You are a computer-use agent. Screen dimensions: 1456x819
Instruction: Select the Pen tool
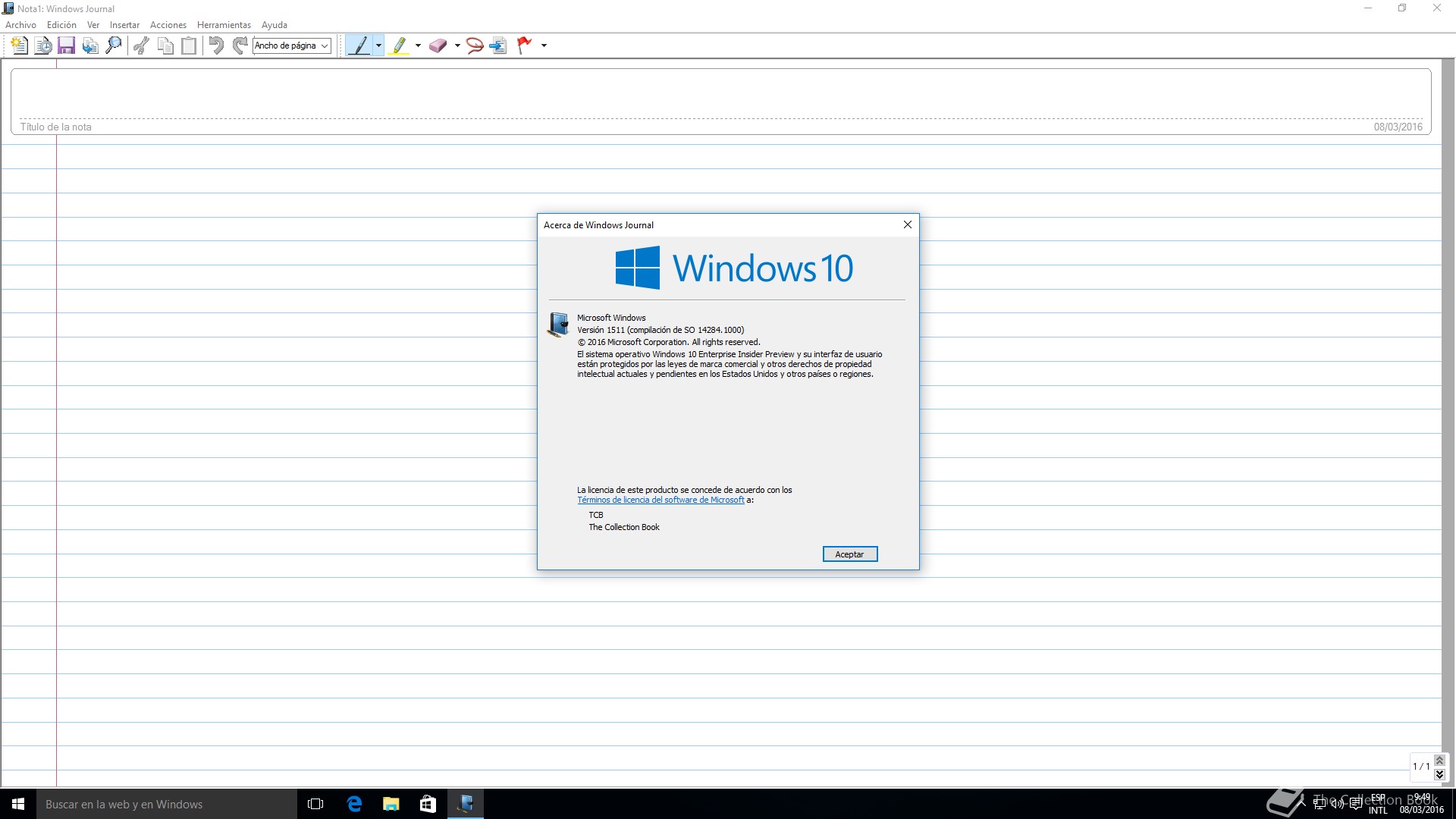tap(359, 45)
